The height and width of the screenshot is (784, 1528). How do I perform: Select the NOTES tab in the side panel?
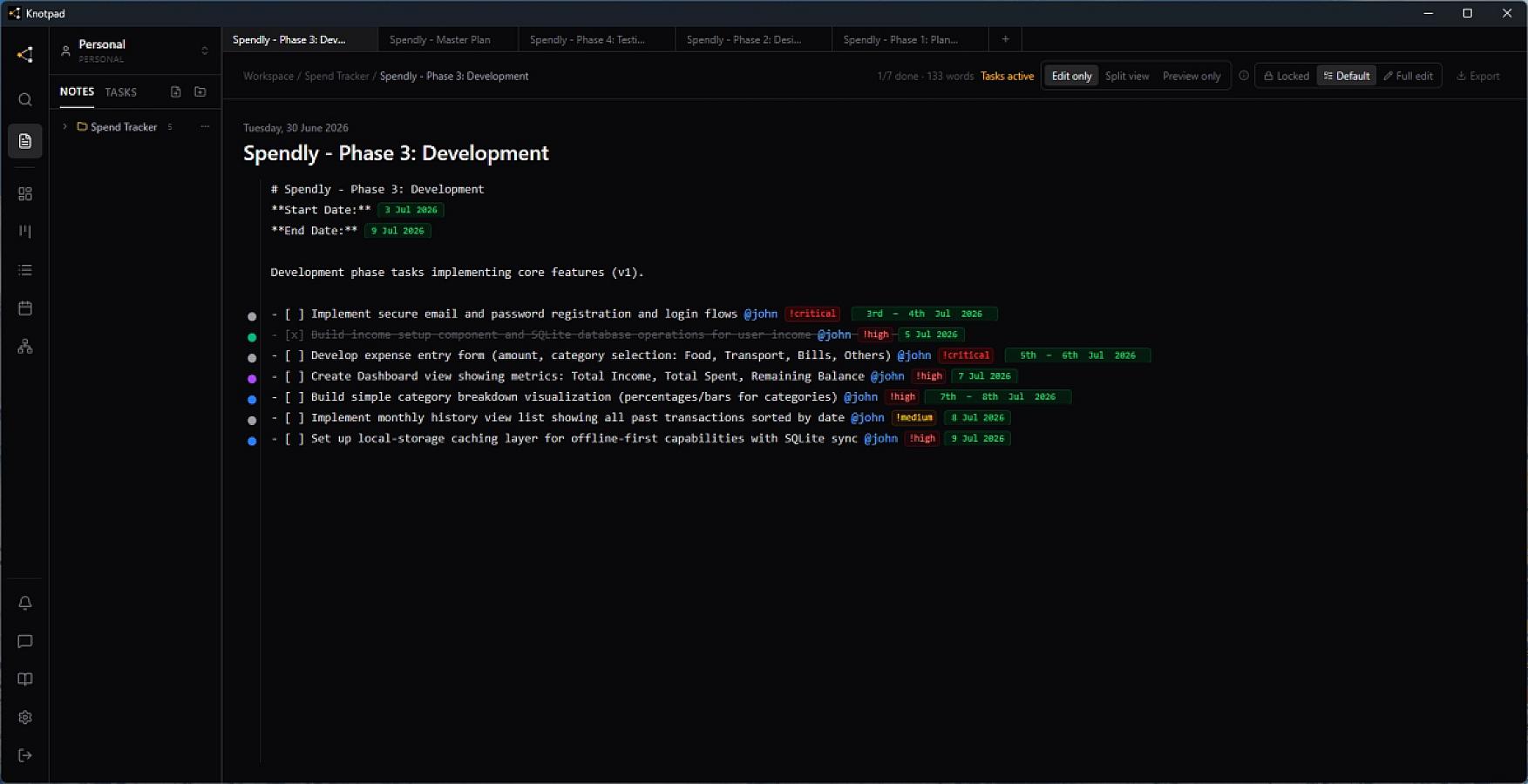[77, 91]
